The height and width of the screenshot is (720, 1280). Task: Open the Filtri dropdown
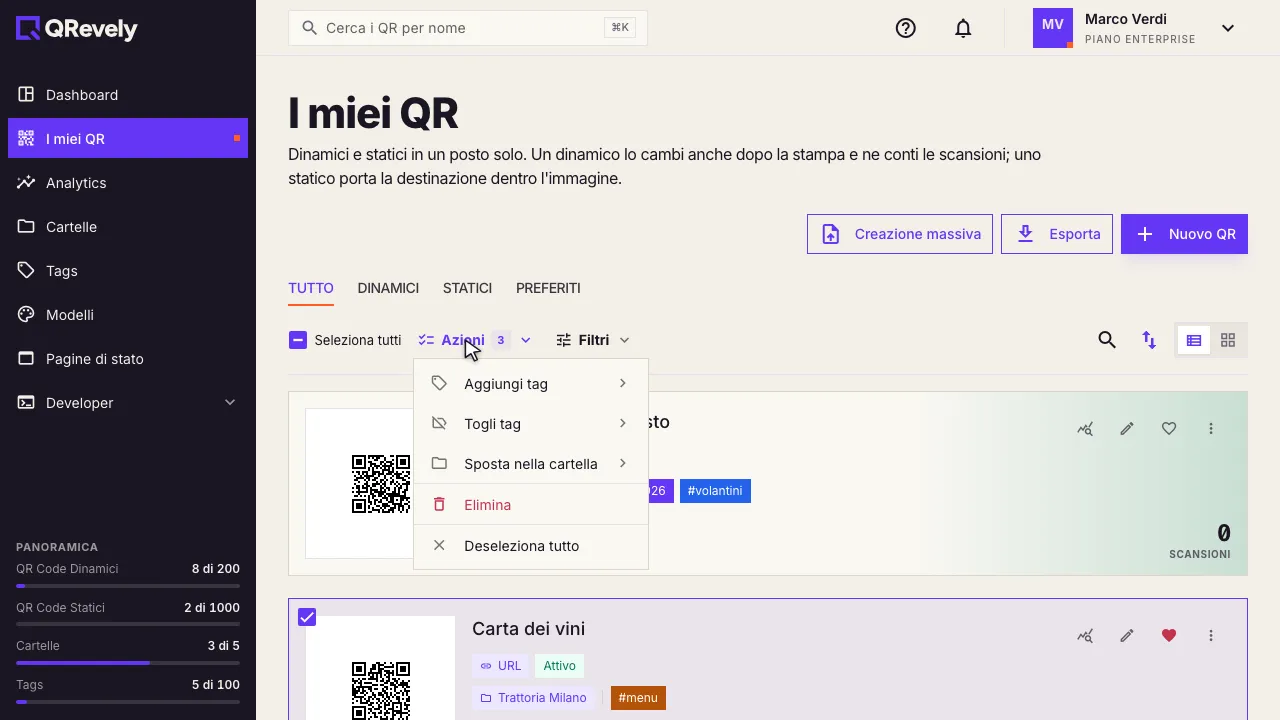(x=593, y=340)
